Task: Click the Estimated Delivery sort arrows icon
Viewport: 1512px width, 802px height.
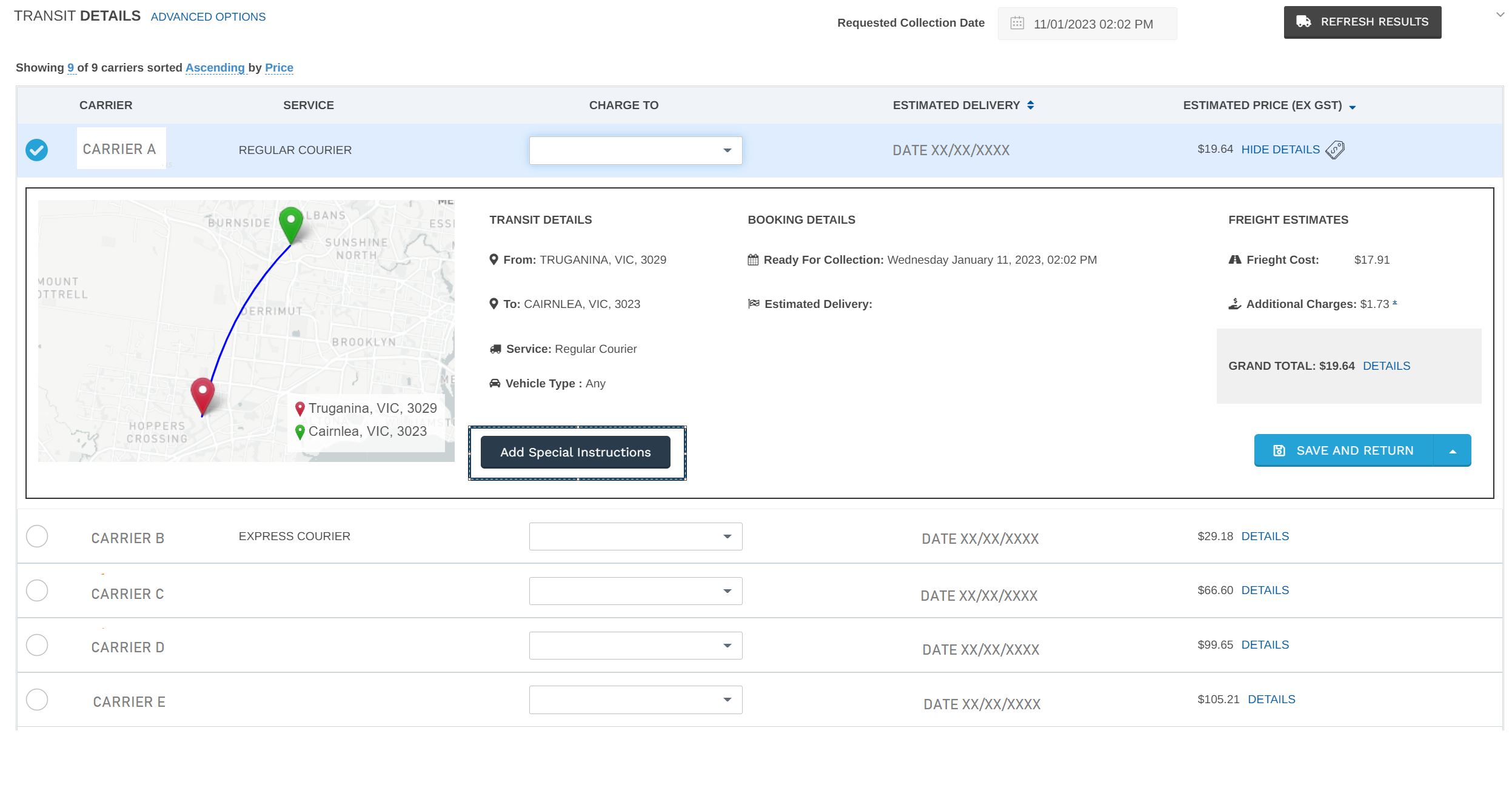Action: (x=1030, y=105)
